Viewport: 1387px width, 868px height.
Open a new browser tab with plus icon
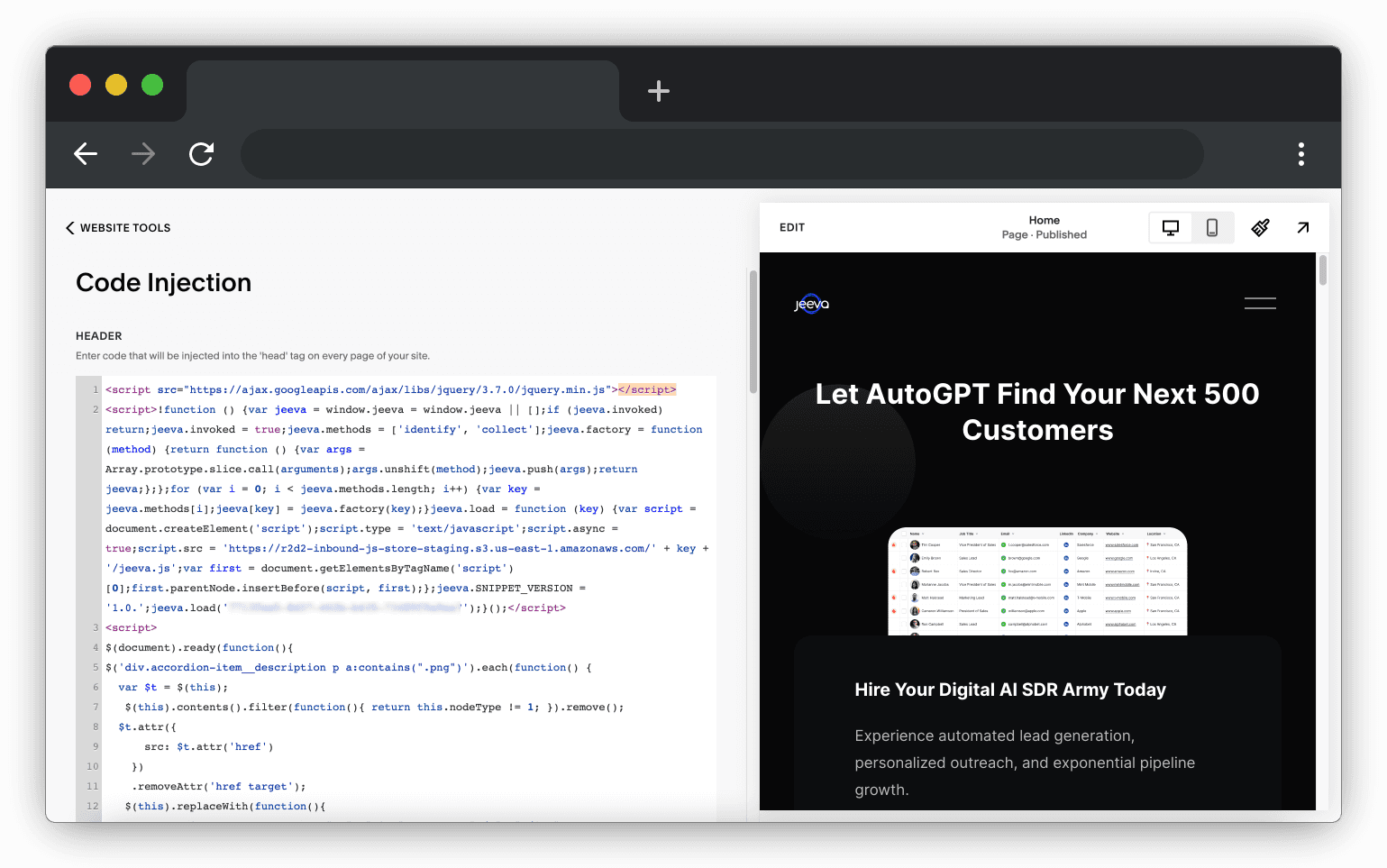659,91
